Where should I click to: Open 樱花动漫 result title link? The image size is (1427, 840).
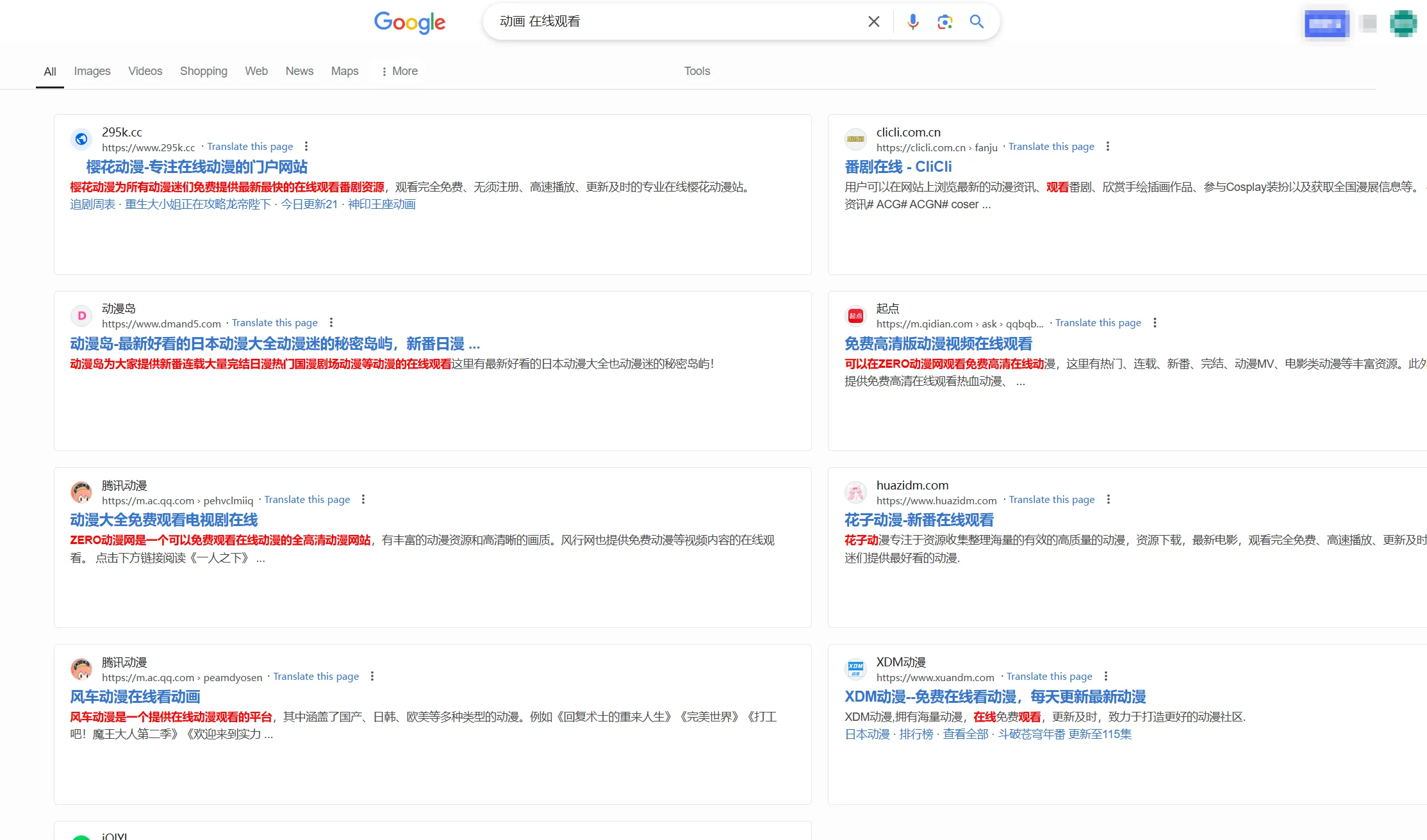pyautogui.click(x=197, y=167)
